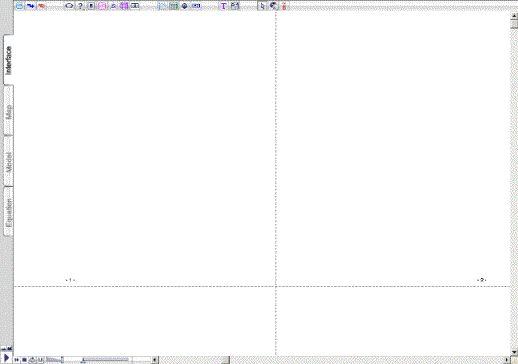
Task: Select the Interface tab
Action: pos(9,60)
